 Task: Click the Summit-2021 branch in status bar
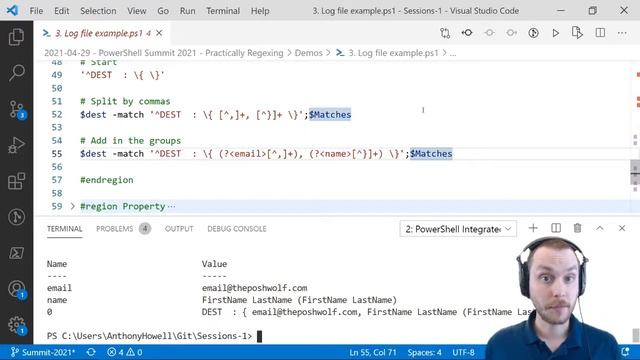(x=42, y=352)
